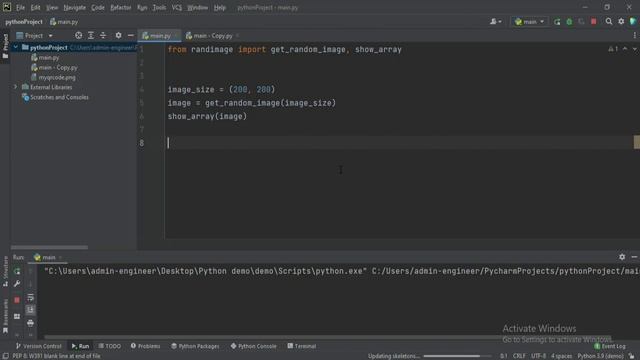Open the main run configuration dropdown

529,22
